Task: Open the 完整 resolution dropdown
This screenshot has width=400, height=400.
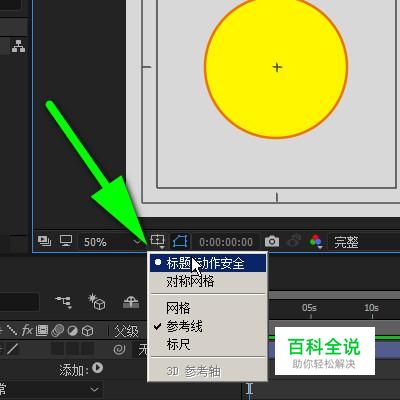Action: [364, 242]
